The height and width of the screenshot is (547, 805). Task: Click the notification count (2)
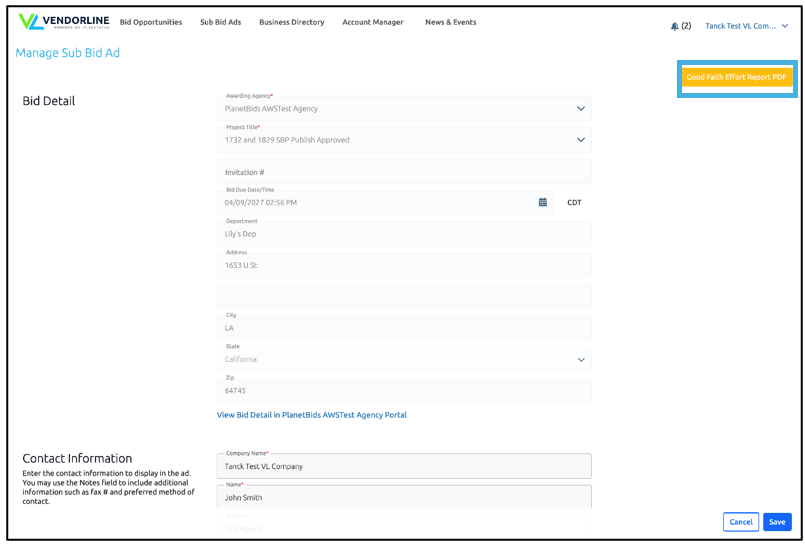686,26
